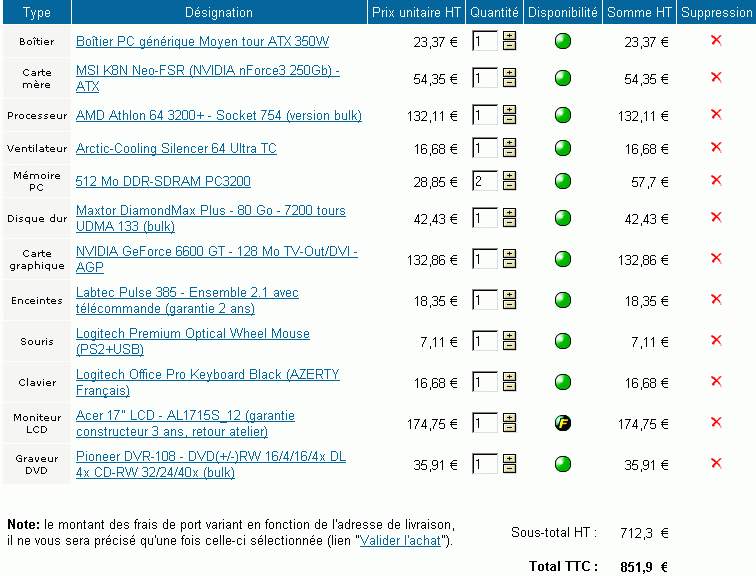
Task: Click green availability dot for Mémoire PC
Action: pyautogui.click(x=563, y=182)
